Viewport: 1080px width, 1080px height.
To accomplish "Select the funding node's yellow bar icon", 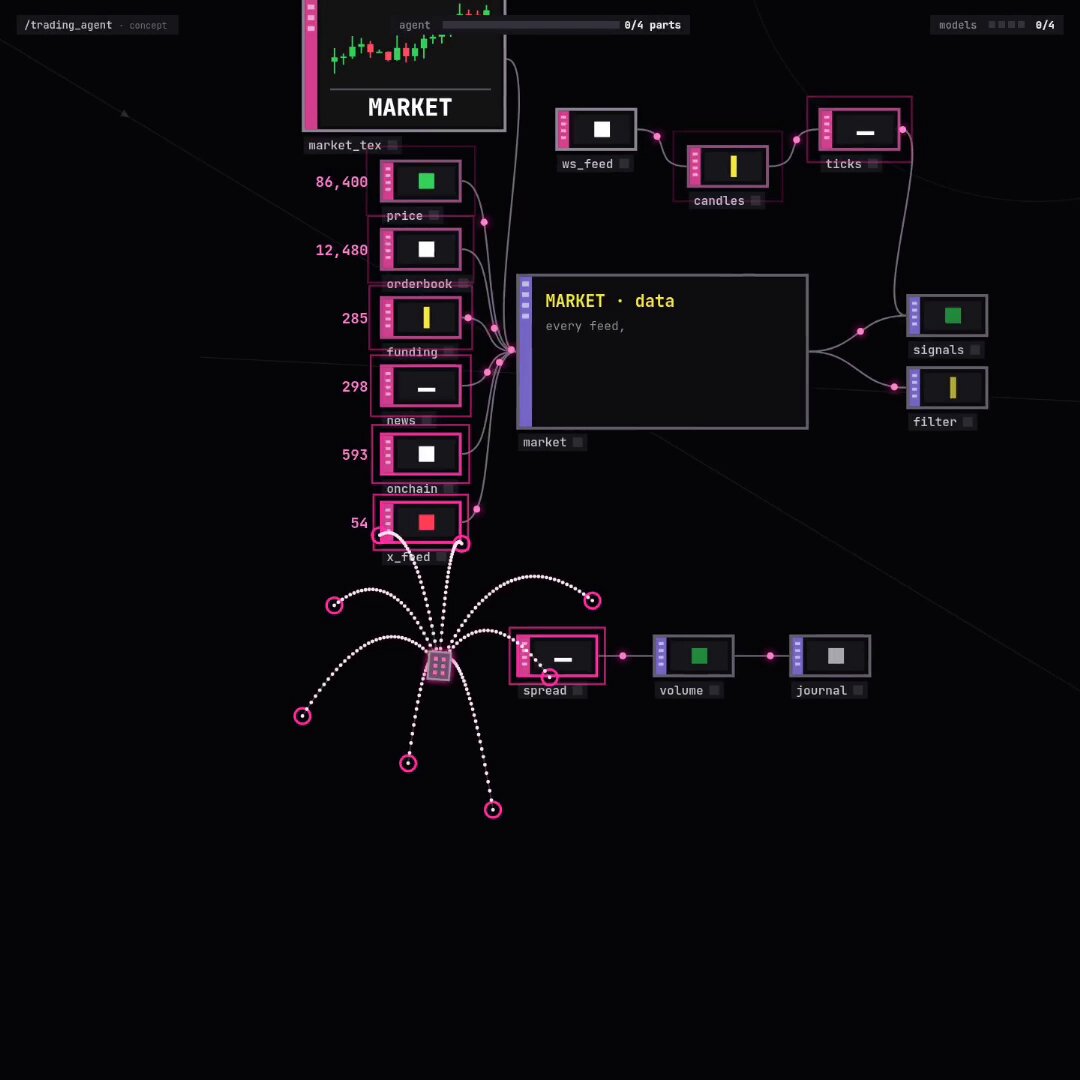I will tap(426, 318).
